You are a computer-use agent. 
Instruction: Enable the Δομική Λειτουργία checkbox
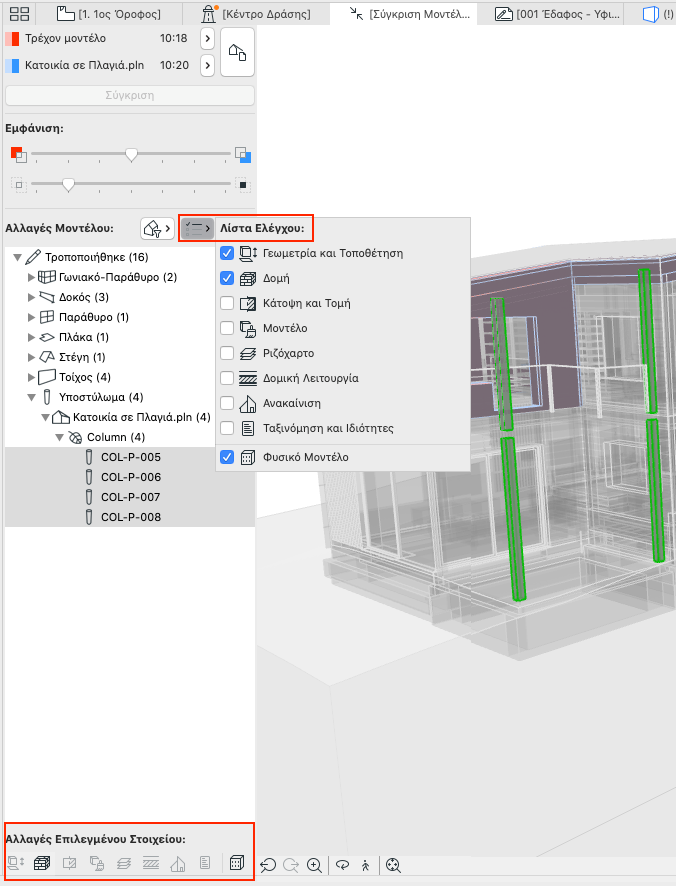227,378
